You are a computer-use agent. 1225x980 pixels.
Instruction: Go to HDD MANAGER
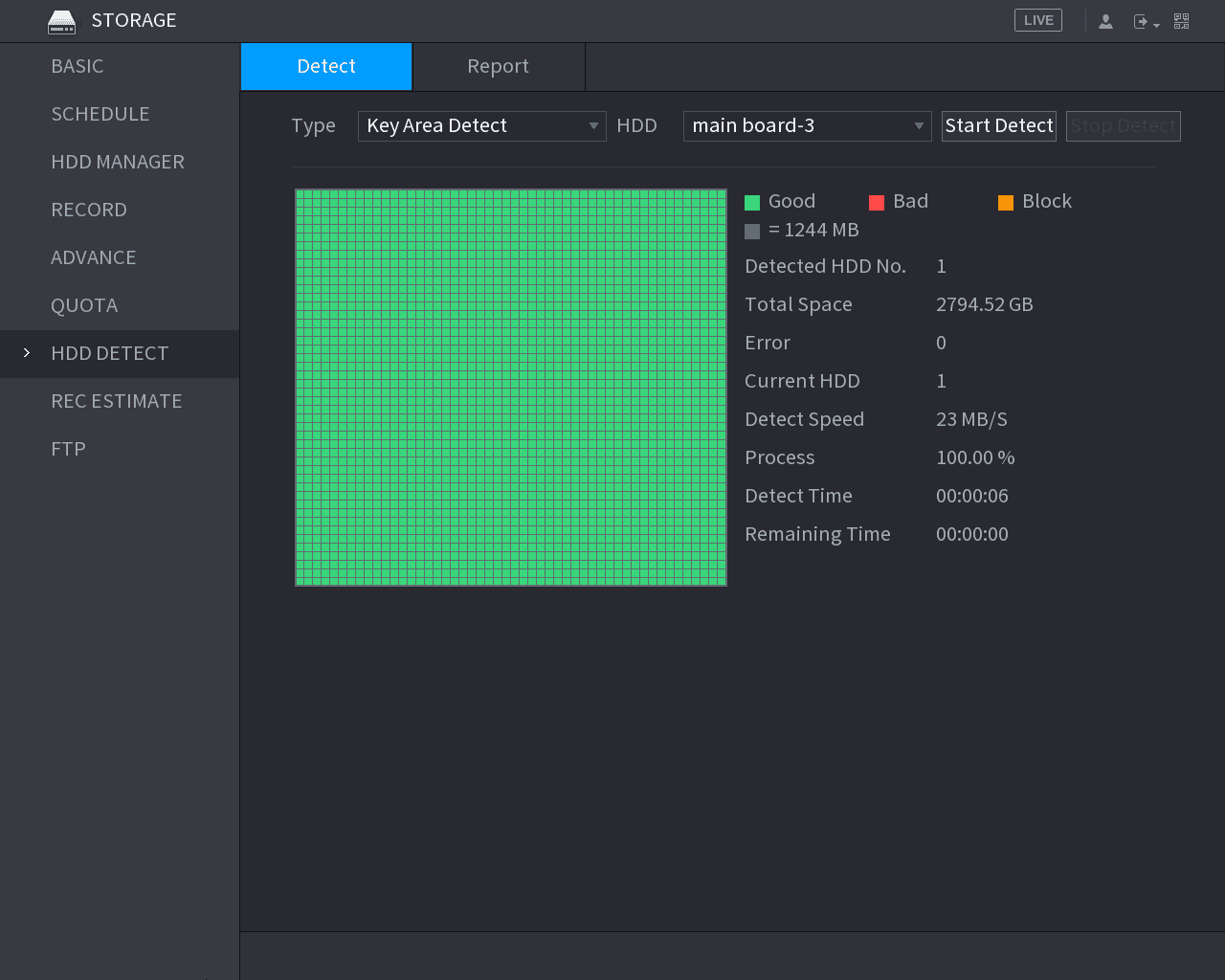point(118,162)
